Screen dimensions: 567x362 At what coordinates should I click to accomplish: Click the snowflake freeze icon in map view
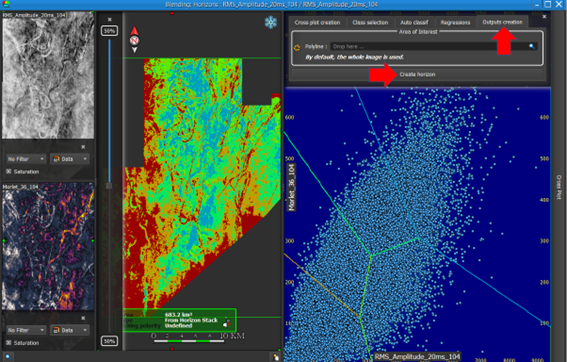(x=270, y=22)
